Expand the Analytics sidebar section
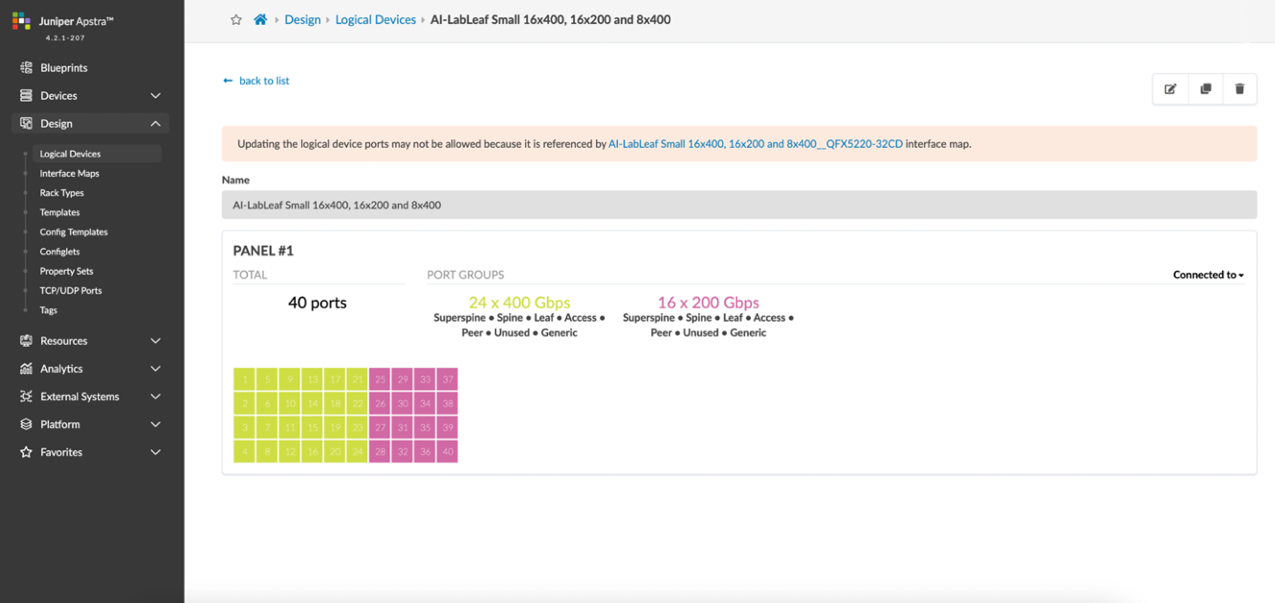Image resolution: width=1275 pixels, height=603 pixels. [x=155, y=369]
